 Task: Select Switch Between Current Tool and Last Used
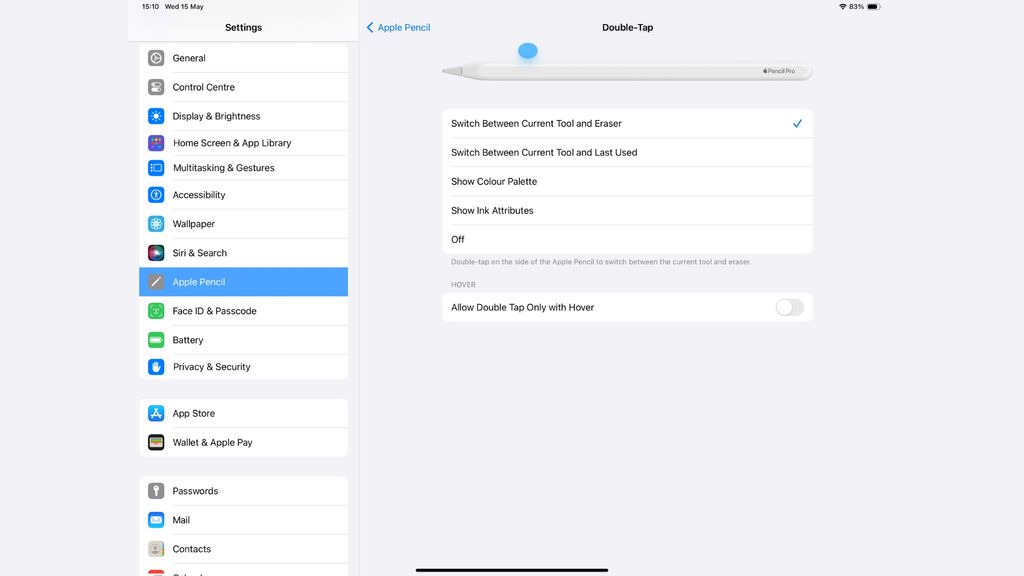tap(627, 152)
